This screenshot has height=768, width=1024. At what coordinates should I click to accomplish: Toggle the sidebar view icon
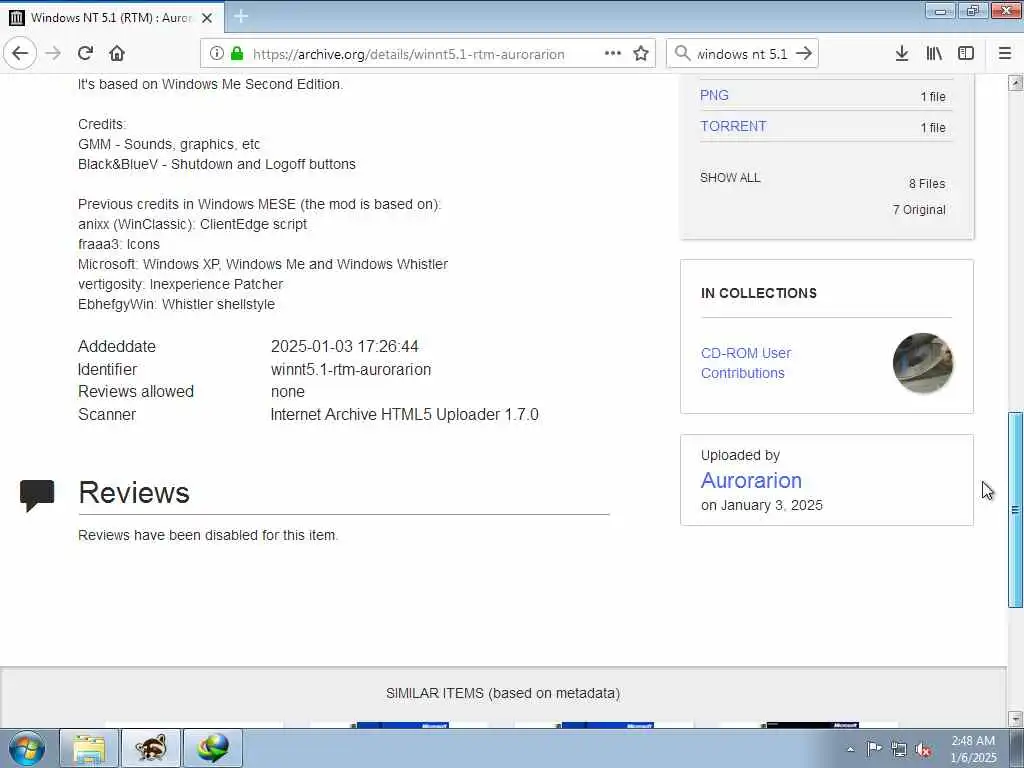pos(966,54)
